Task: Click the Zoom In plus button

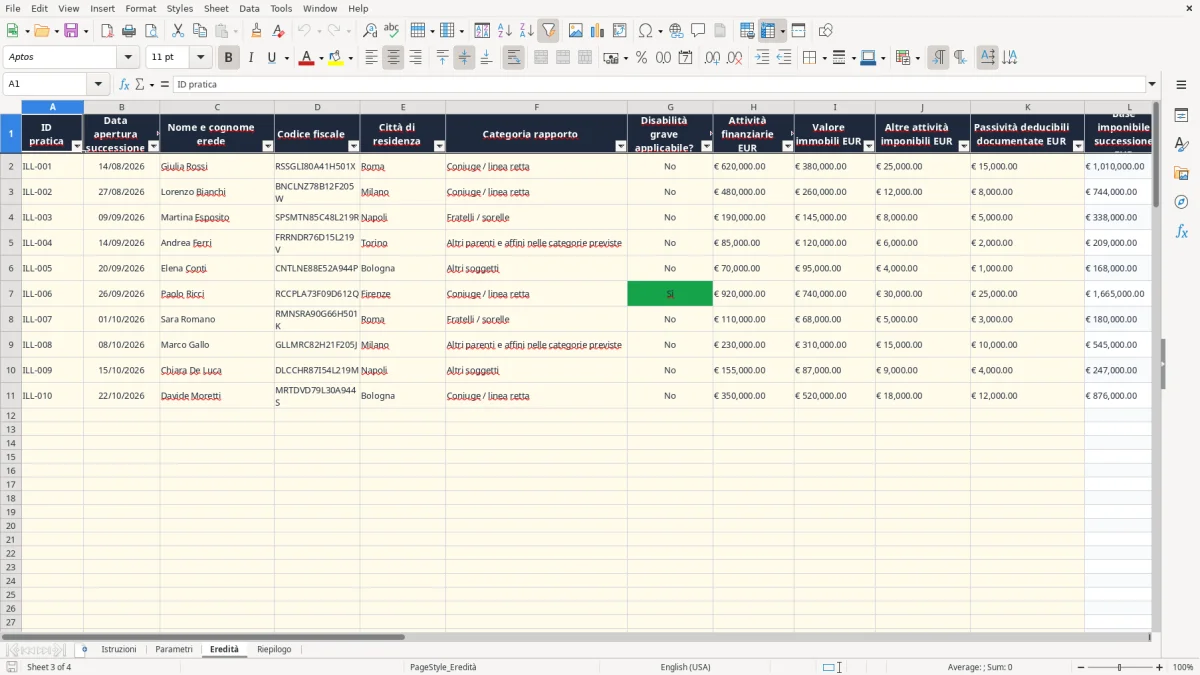Action: click(1160, 667)
